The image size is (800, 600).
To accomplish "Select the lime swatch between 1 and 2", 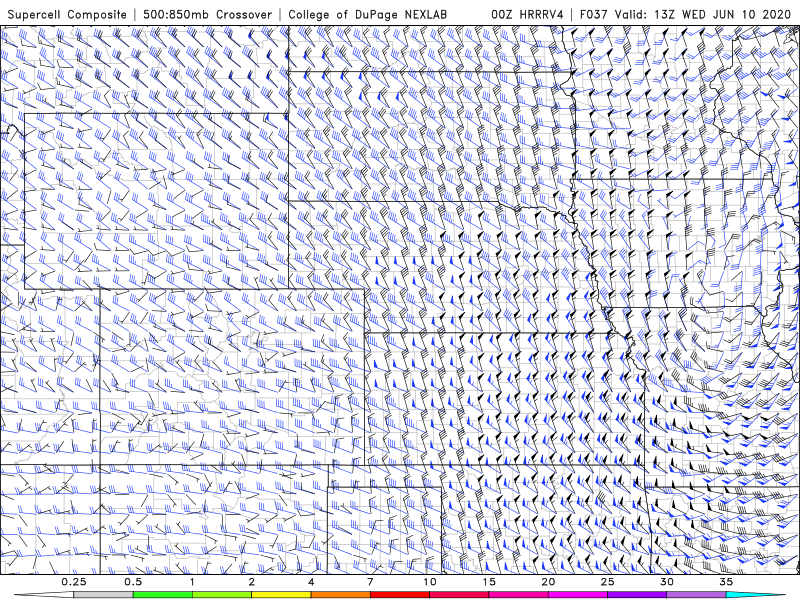I will pyautogui.click(x=222, y=595).
